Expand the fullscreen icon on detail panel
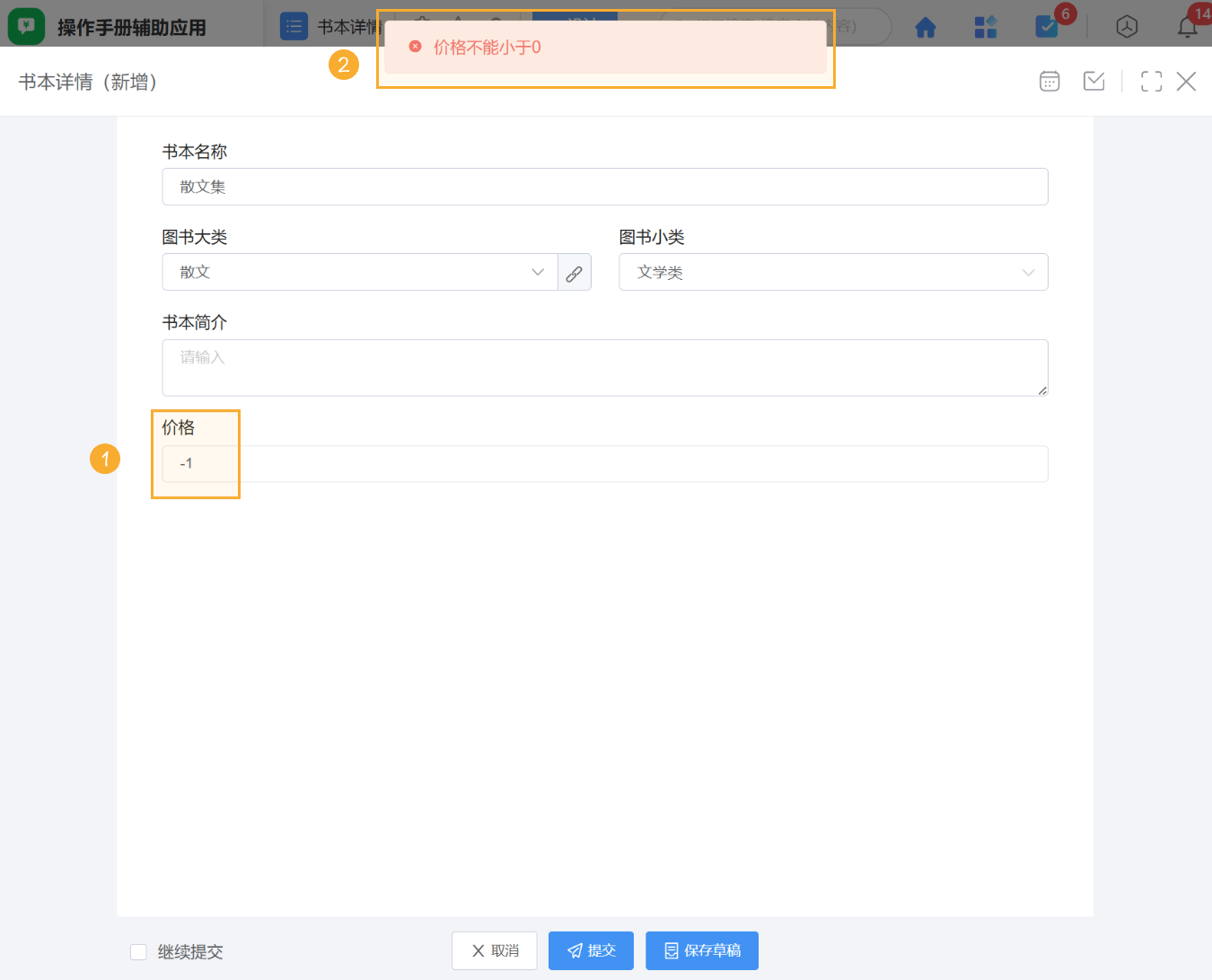This screenshot has width=1212, height=980. [1151, 81]
